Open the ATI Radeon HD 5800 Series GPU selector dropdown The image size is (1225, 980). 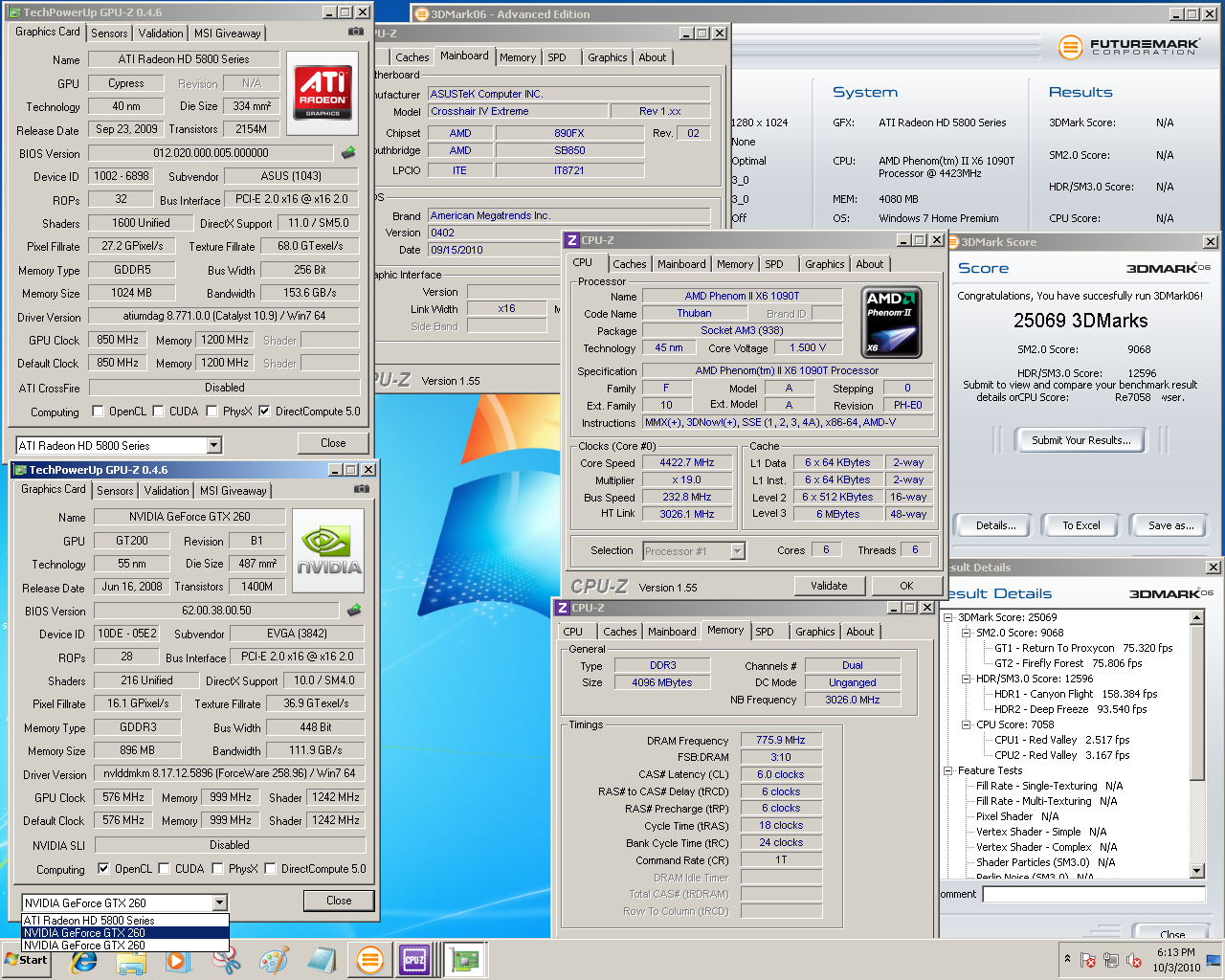coord(214,445)
